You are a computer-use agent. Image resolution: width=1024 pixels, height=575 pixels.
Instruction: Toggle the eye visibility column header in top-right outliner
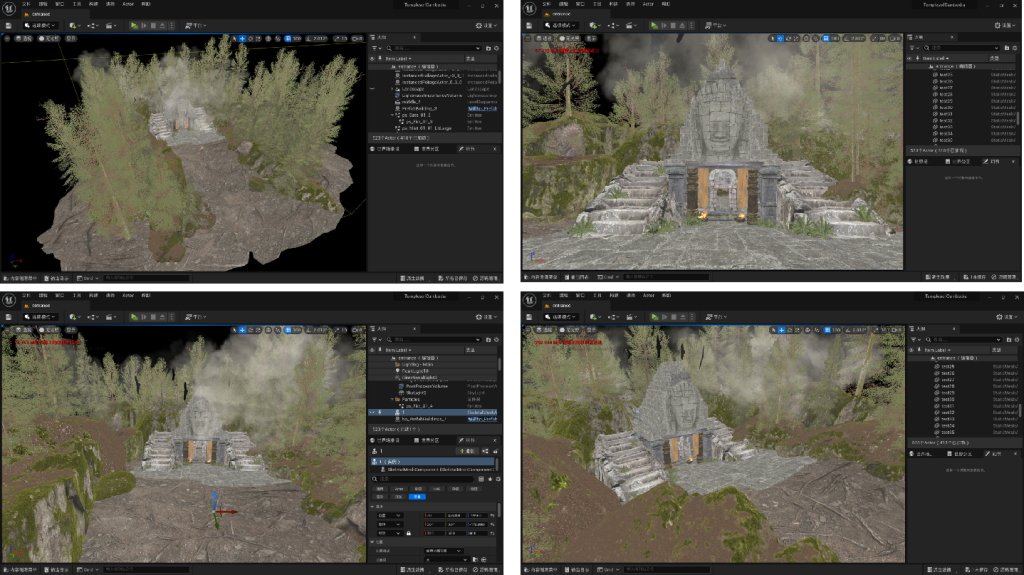[911, 60]
